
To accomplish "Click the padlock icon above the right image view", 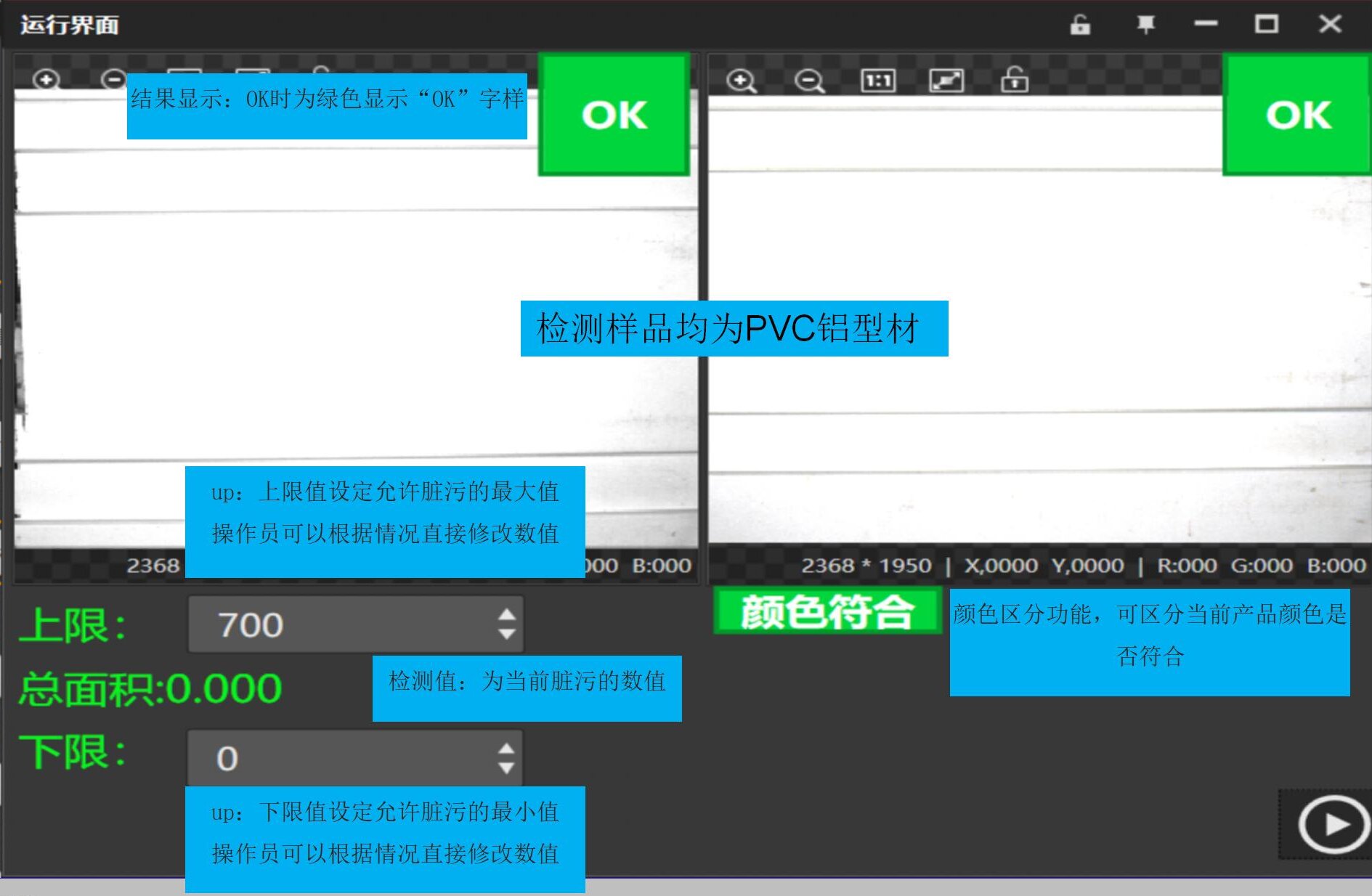I will pos(1015,80).
